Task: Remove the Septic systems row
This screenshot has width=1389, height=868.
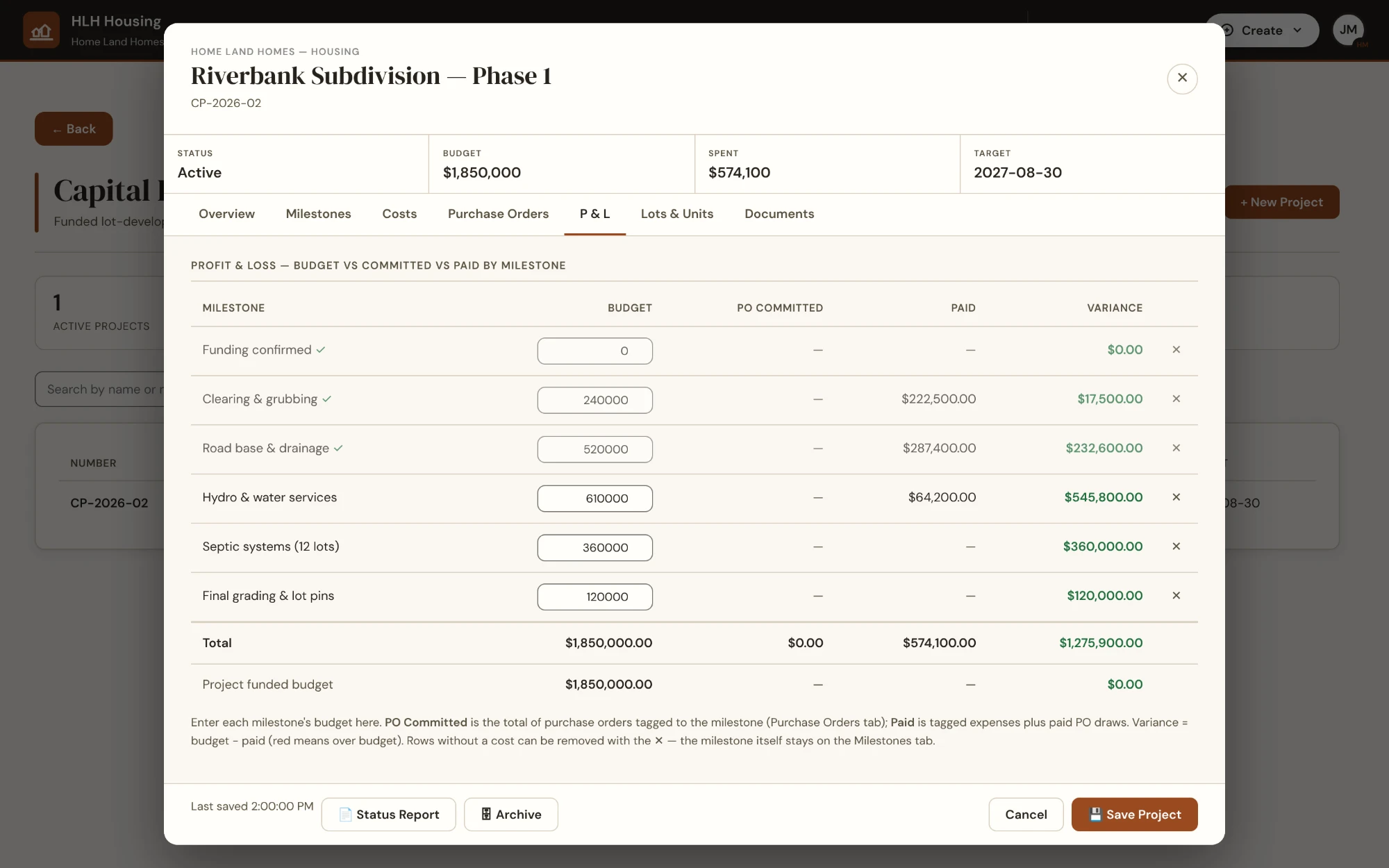Action: (1176, 547)
